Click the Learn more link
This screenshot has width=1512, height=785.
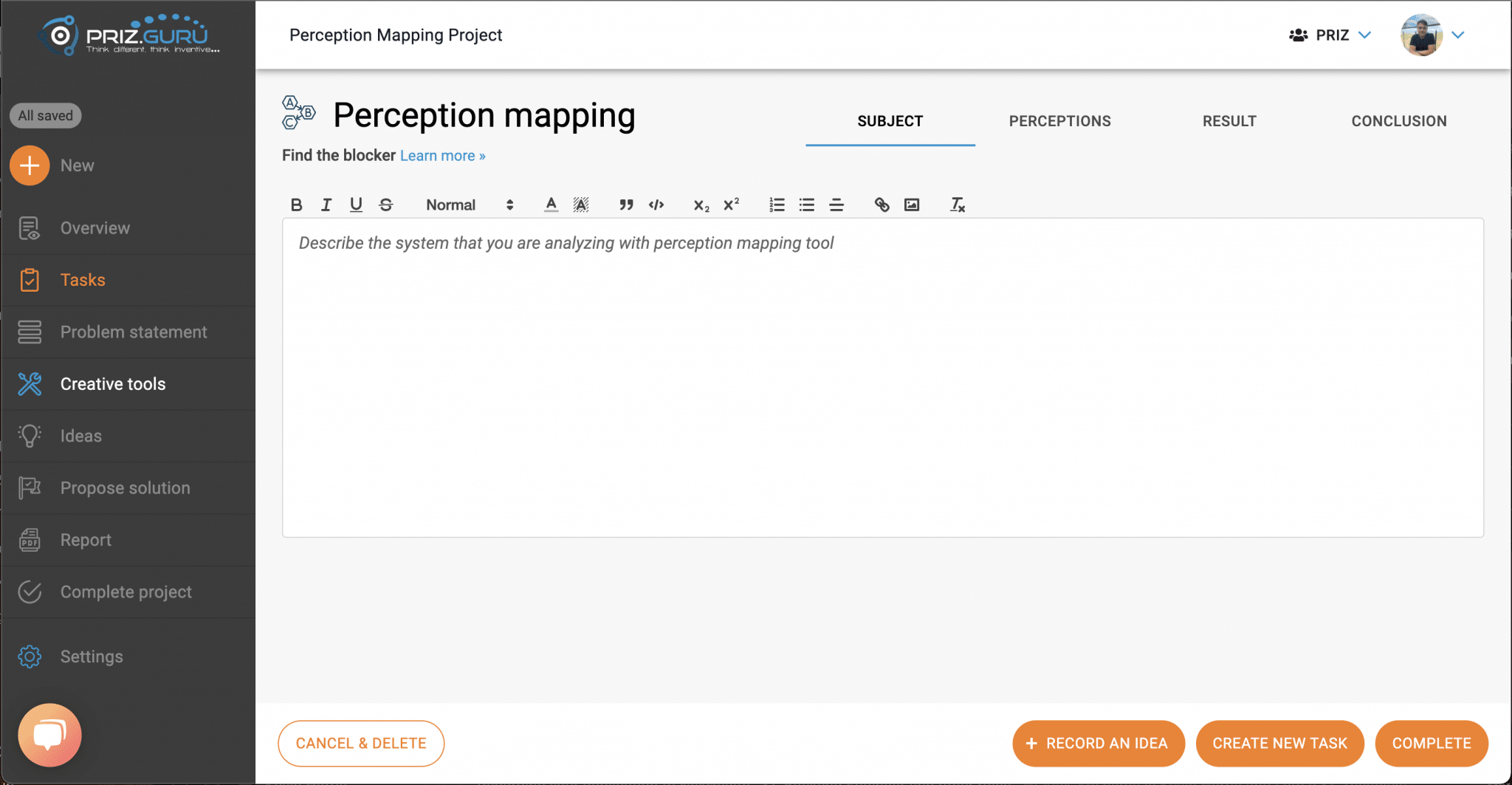[442, 155]
